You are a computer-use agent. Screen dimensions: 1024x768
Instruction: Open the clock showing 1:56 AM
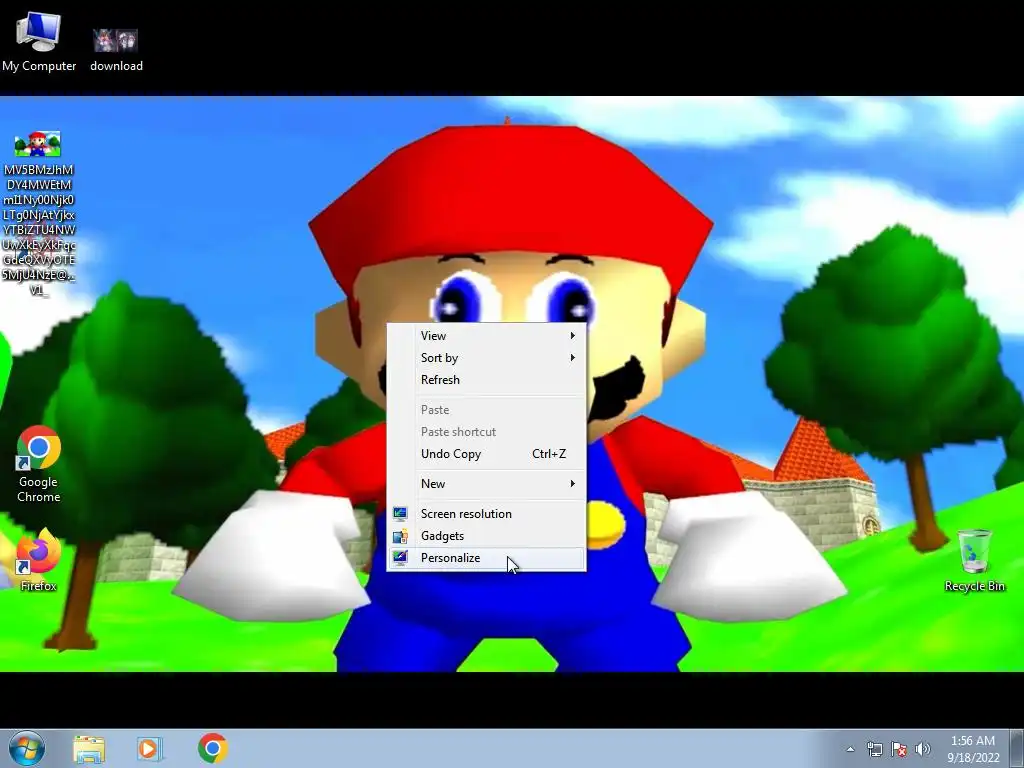tap(973, 749)
